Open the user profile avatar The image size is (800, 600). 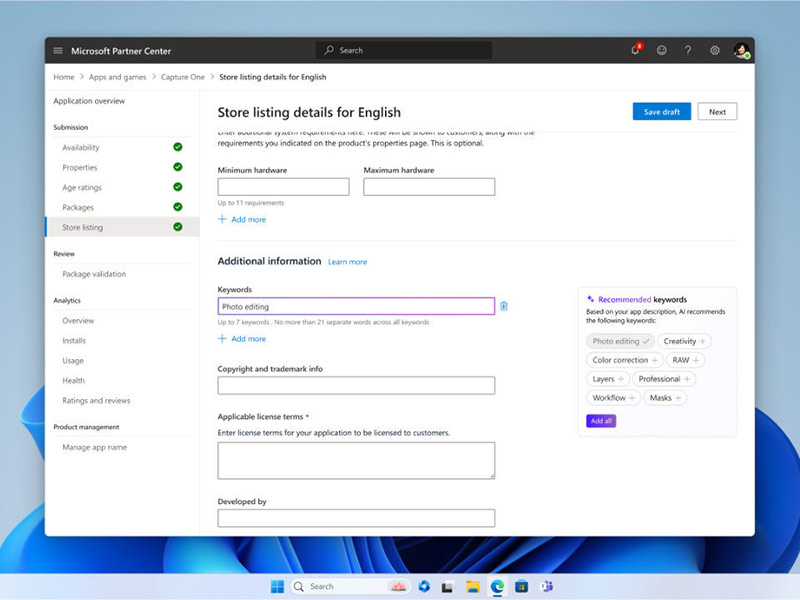click(741, 50)
